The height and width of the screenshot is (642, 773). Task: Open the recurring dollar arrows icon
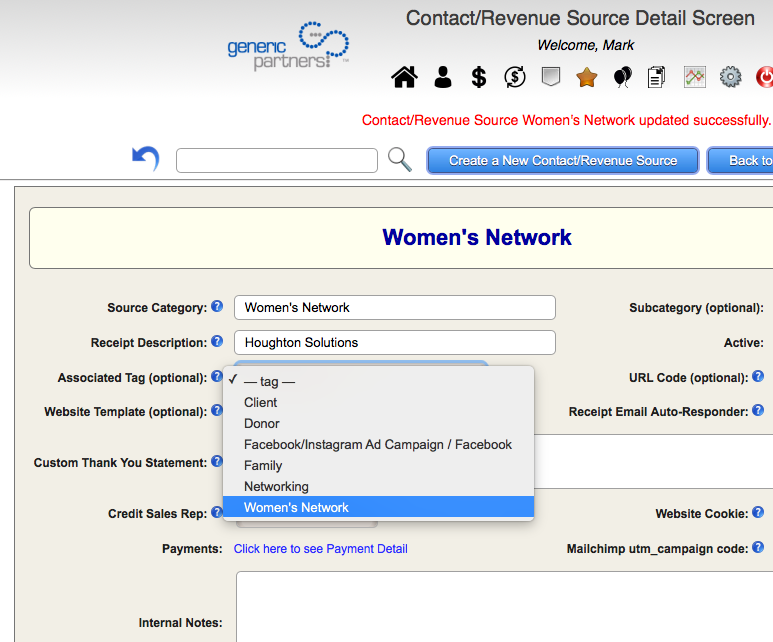[x=515, y=77]
